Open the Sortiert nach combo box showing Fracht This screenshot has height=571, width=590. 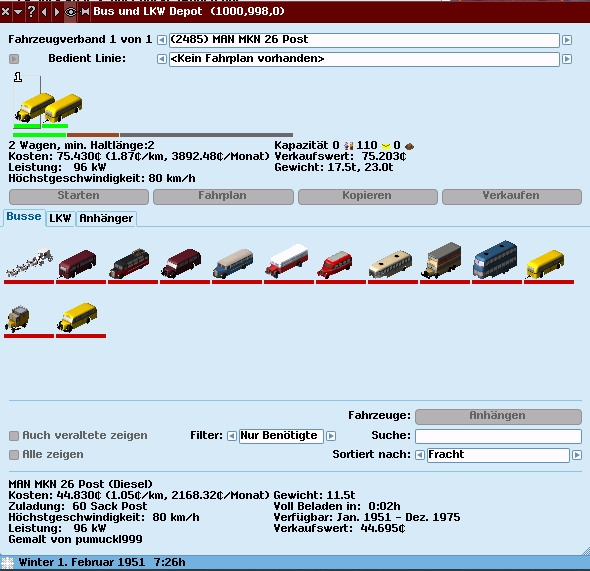pyautogui.click(x=498, y=455)
